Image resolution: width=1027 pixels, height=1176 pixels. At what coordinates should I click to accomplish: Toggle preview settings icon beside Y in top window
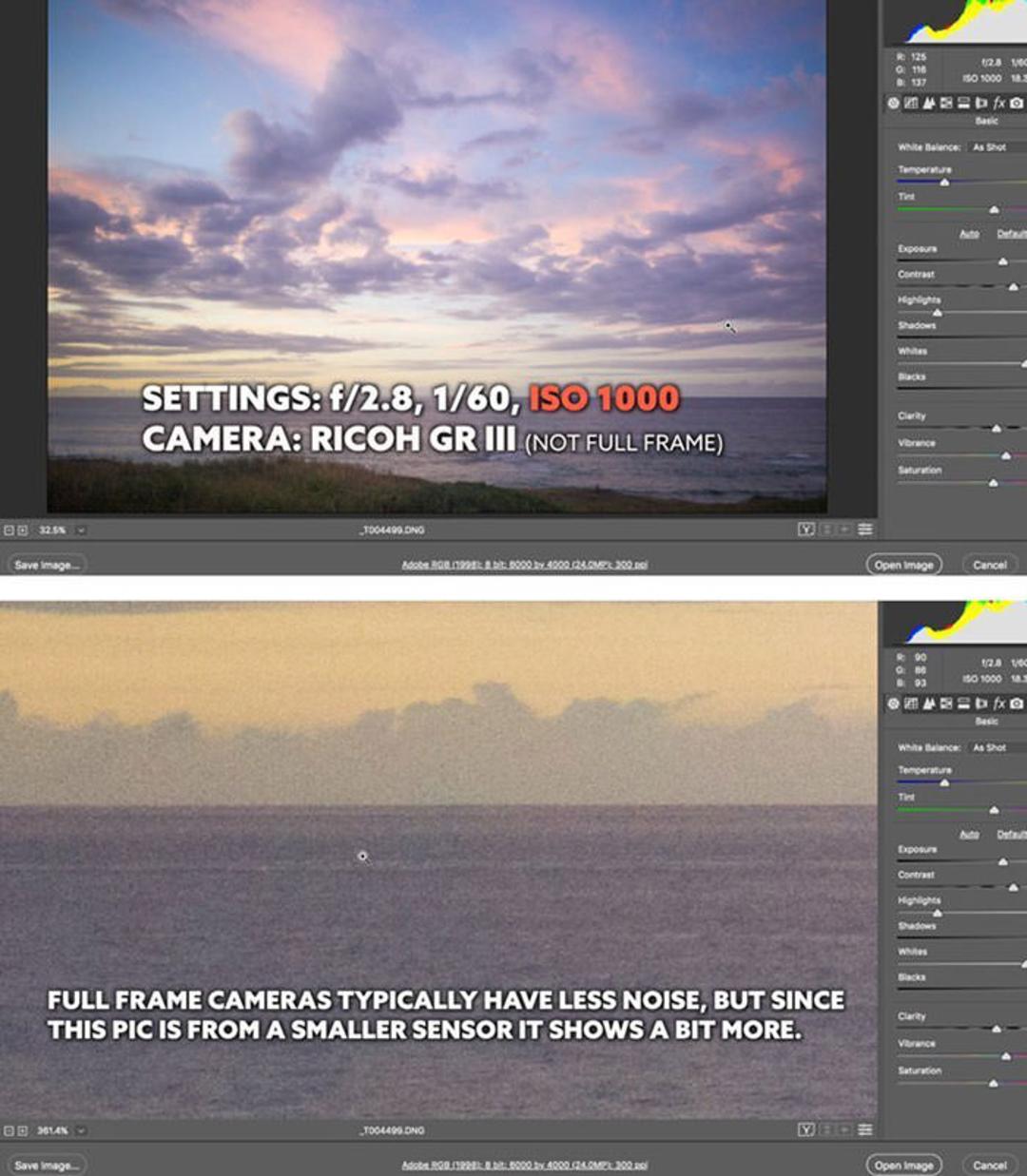coord(825,529)
